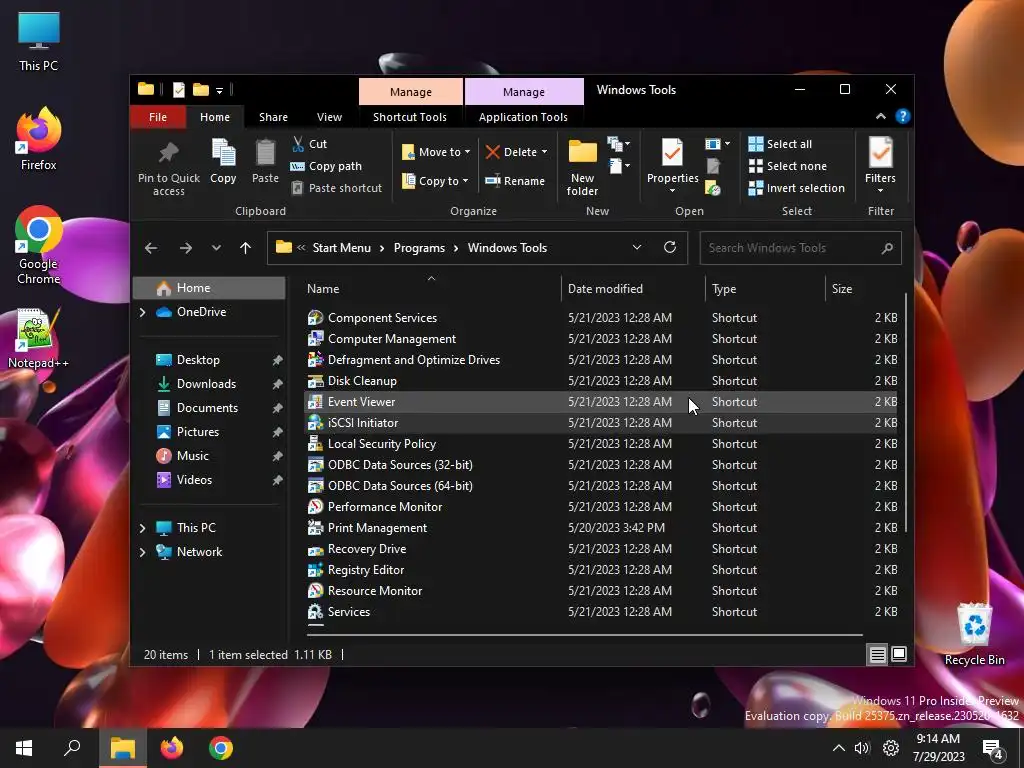The width and height of the screenshot is (1024, 768).
Task: Select the Home ribbon tab
Action: click(215, 117)
